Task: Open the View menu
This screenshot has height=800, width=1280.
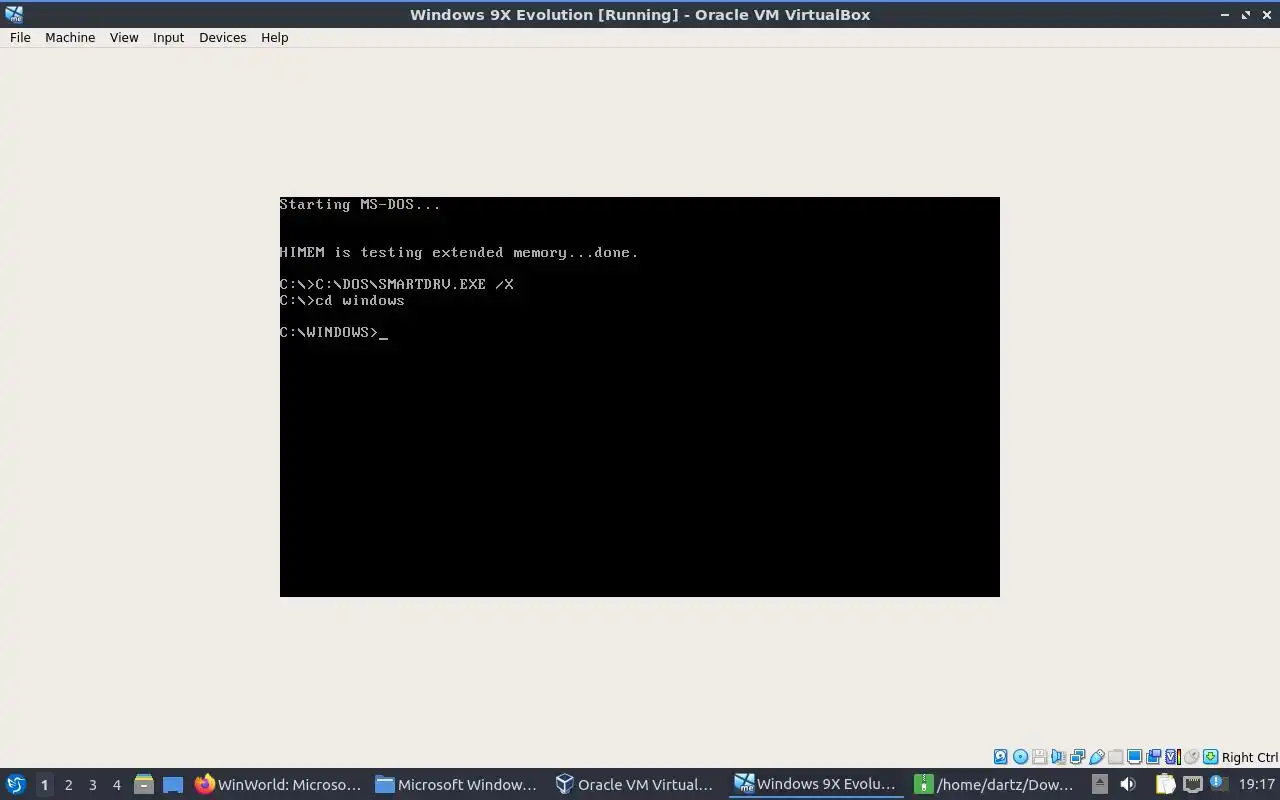Action: pyautogui.click(x=124, y=37)
